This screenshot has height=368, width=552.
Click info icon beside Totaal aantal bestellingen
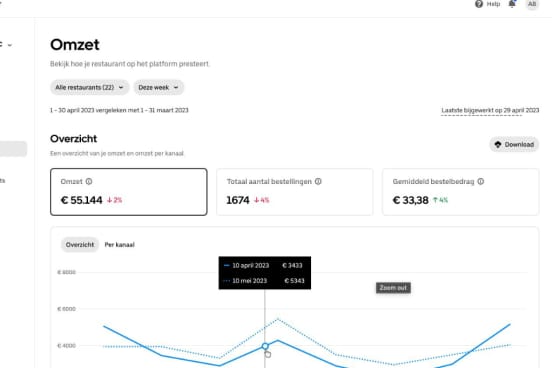point(318,181)
